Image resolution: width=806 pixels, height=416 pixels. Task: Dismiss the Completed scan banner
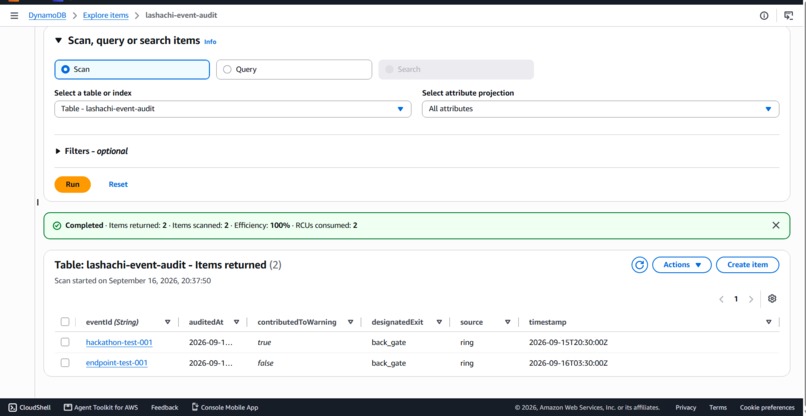coord(776,225)
